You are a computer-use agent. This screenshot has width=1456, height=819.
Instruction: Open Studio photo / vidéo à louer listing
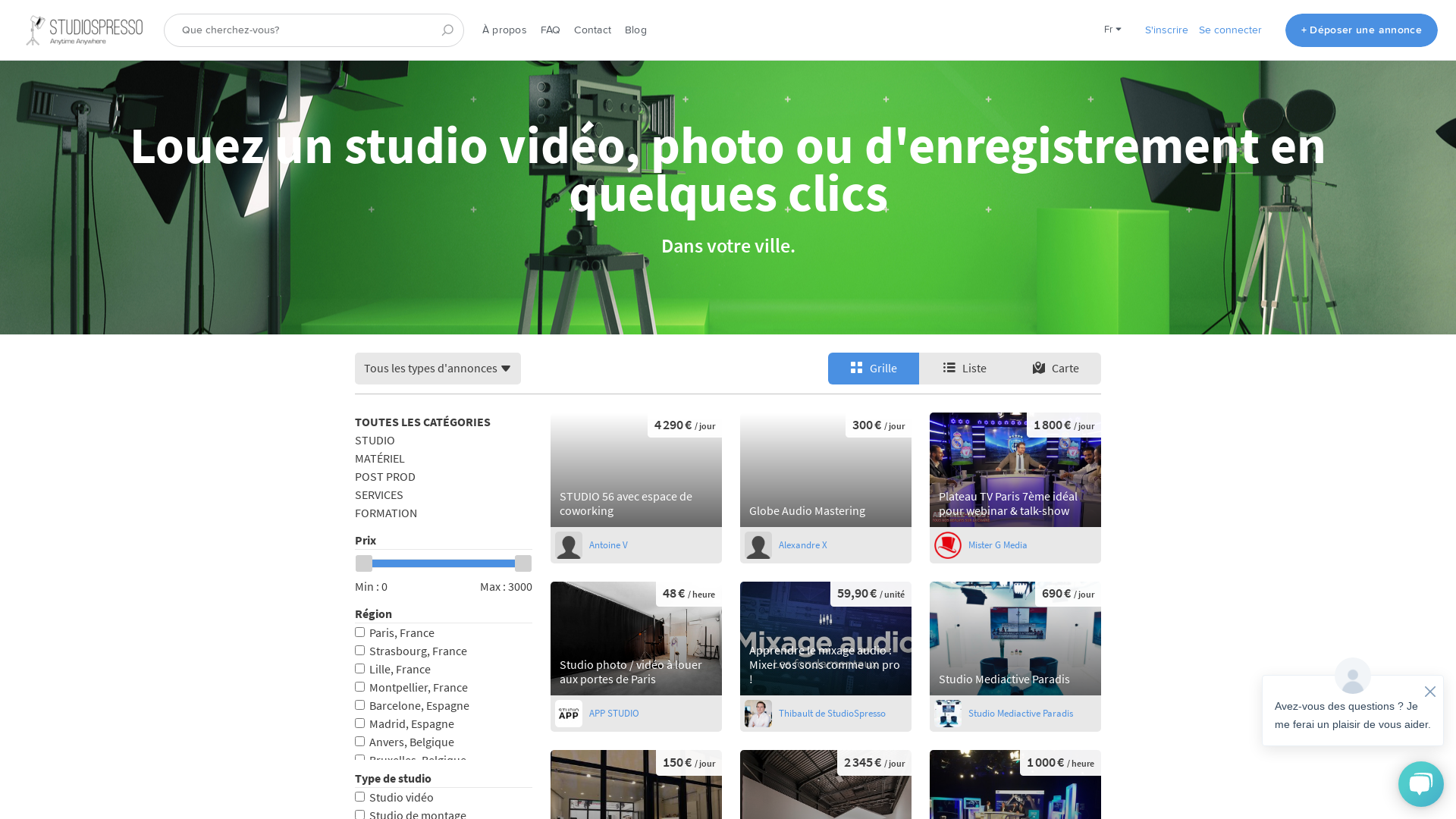tap(636, 639)
